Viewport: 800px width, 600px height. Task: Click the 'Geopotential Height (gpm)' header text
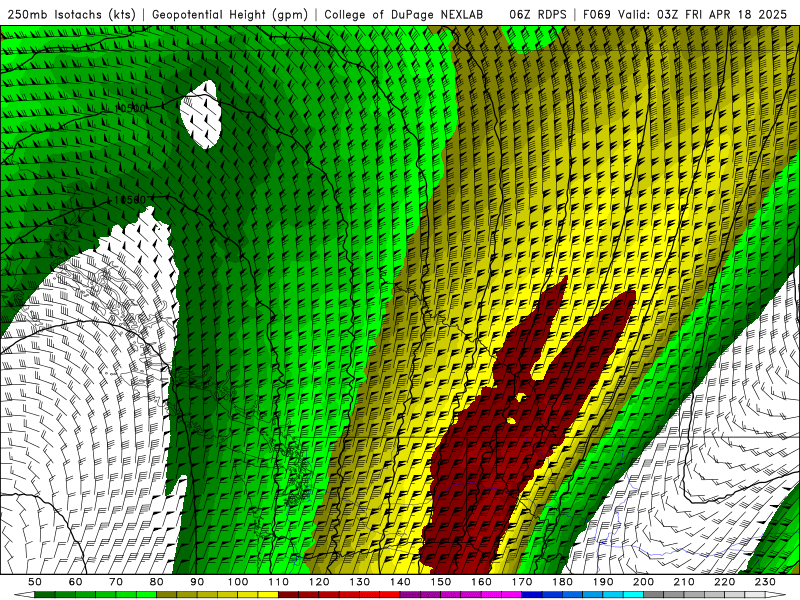(230, 14)
